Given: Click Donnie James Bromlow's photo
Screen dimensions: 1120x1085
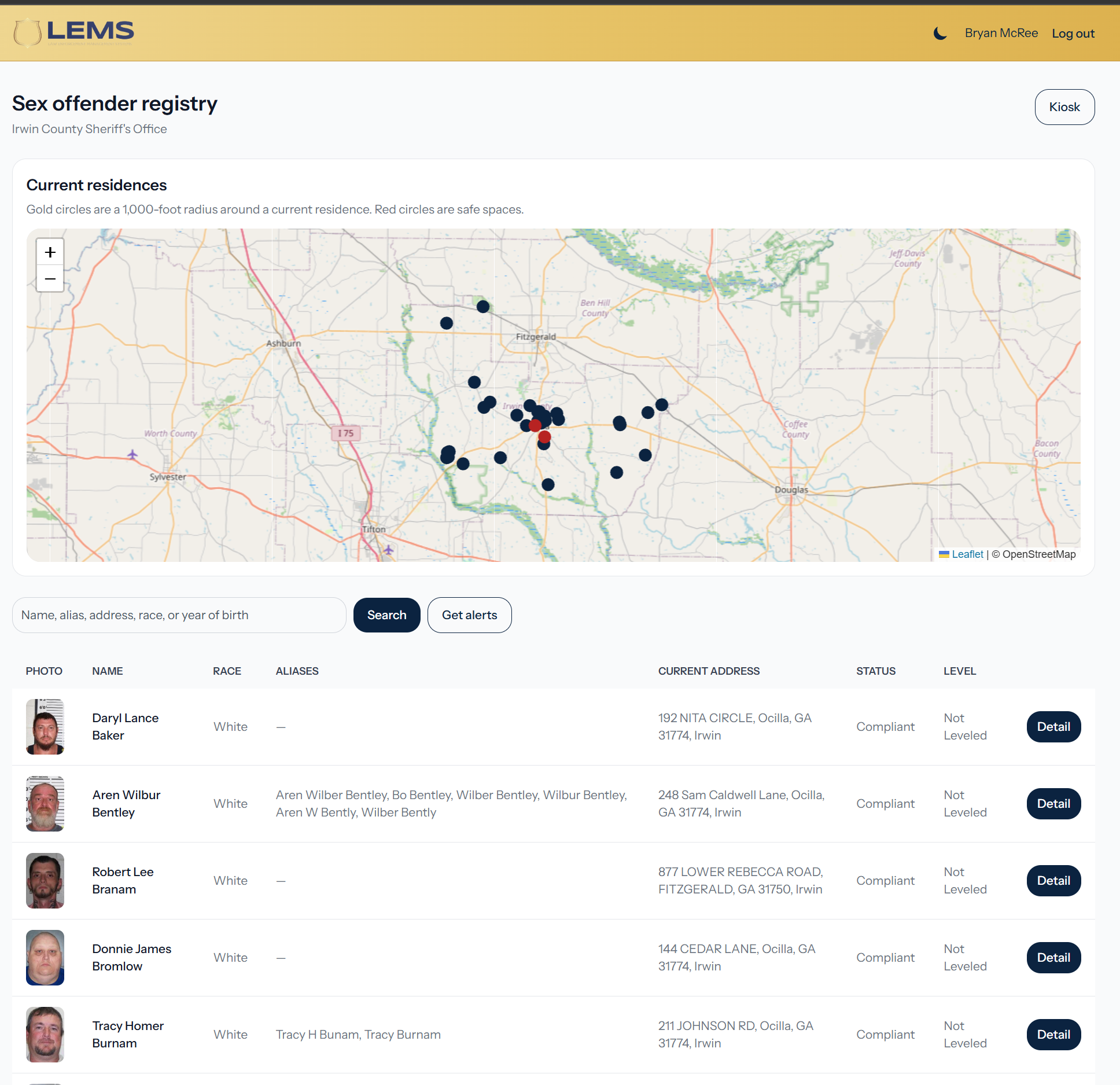Looking at the screenshot, I should click(x=45, y=958).
